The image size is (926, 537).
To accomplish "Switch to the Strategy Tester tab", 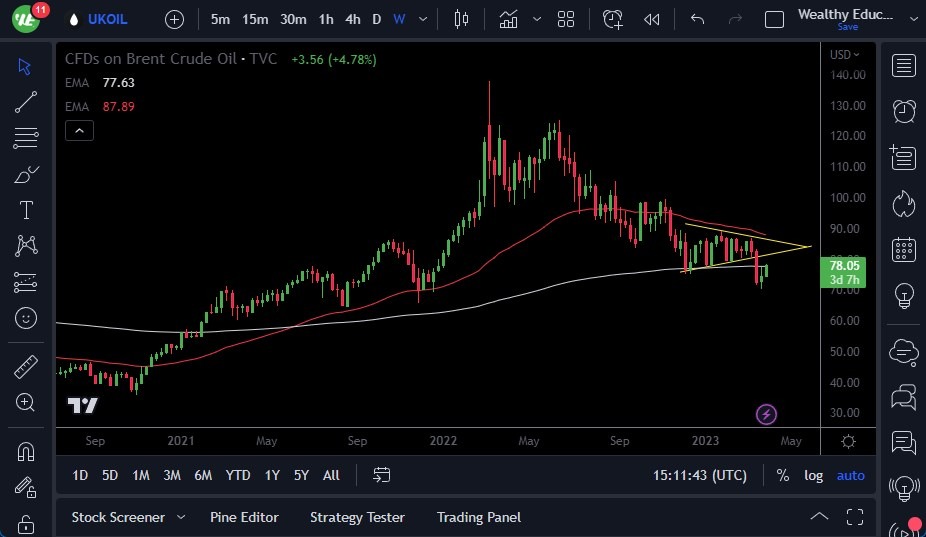I will pyautogui.click(x=357, y=517).
